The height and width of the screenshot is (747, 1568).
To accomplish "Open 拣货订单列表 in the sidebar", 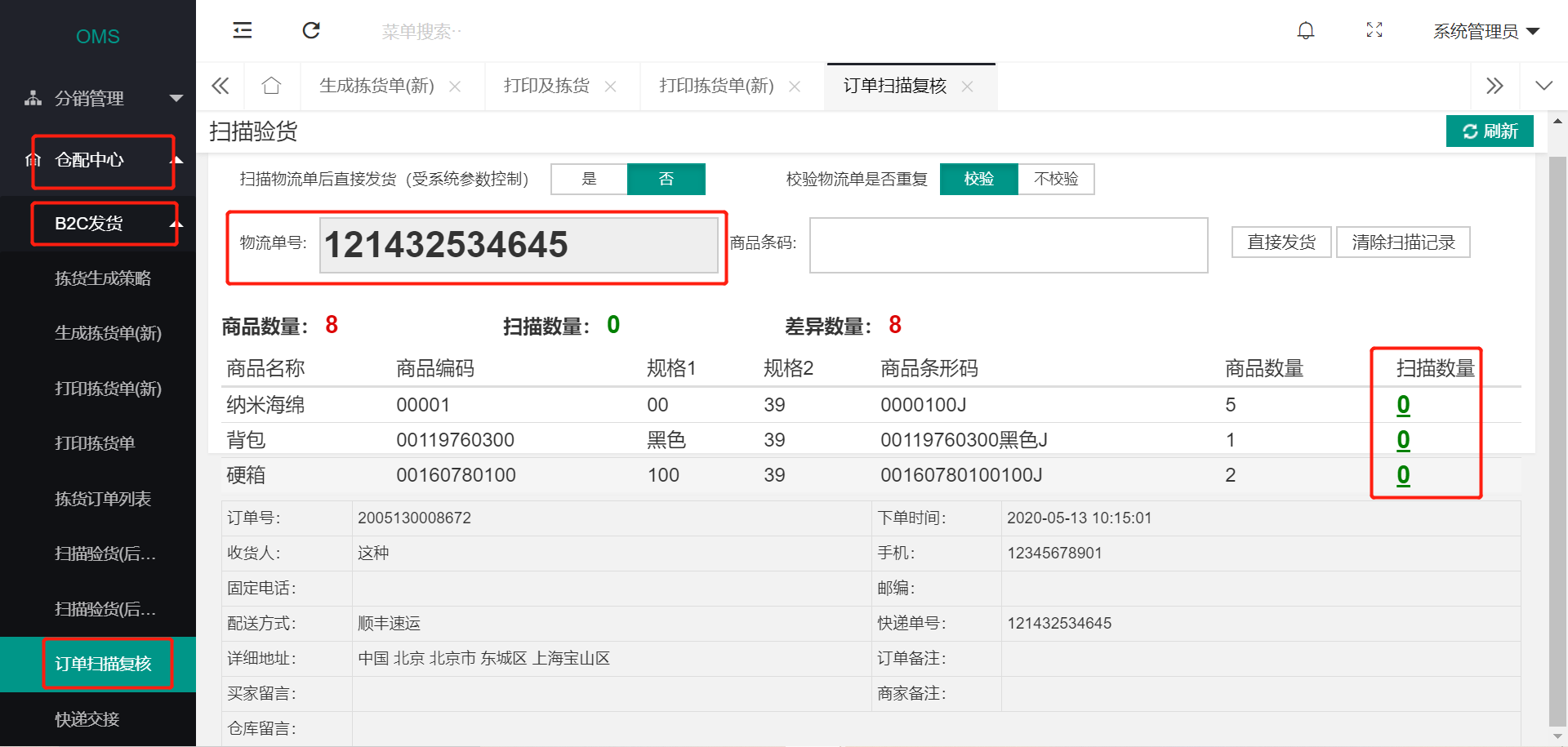I will click(103, 499).
